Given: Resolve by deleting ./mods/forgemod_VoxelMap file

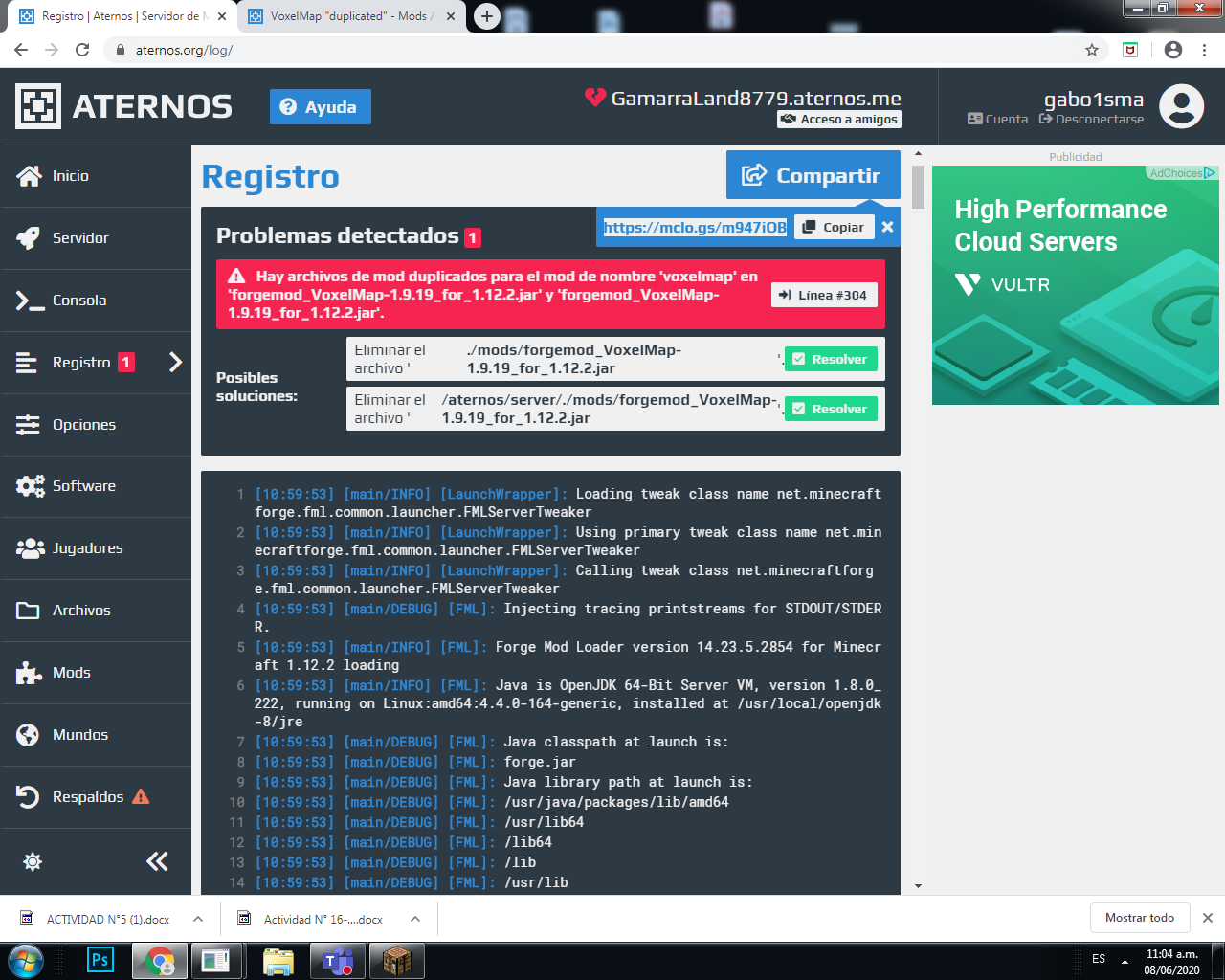Looking at the screenshot, I should tap(831, 359).
